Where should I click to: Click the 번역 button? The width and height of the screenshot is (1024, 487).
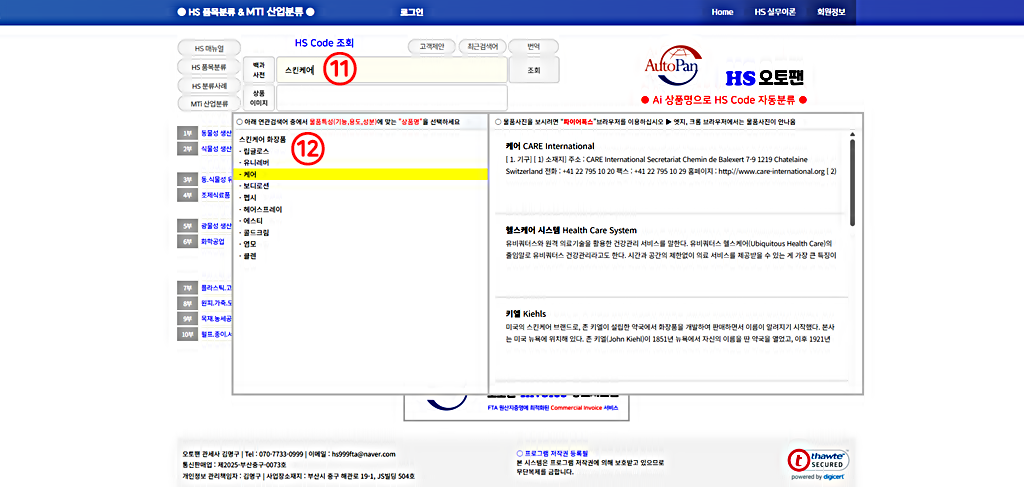(x=534, y=47)
